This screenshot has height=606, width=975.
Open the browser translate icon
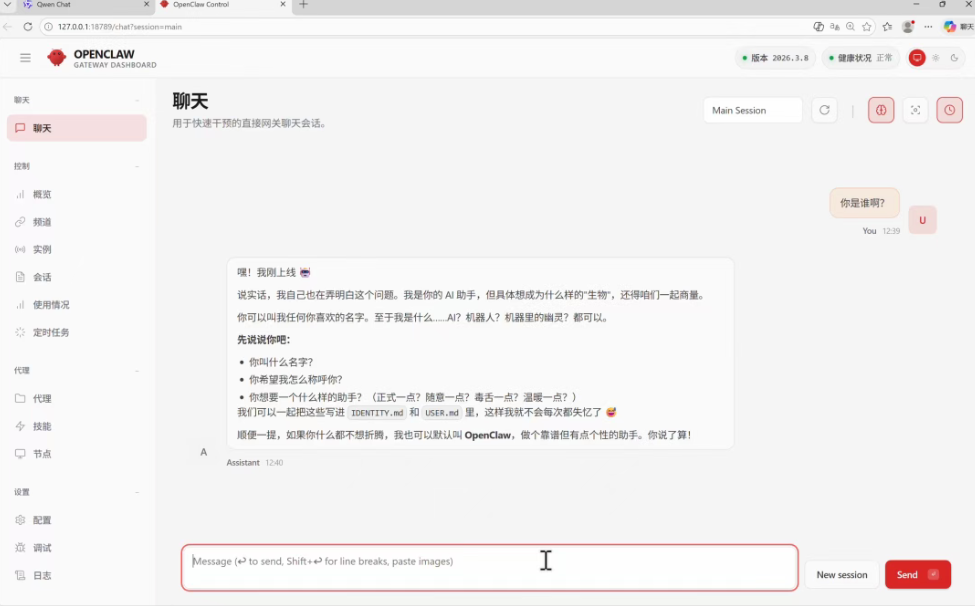click(834, 27)
